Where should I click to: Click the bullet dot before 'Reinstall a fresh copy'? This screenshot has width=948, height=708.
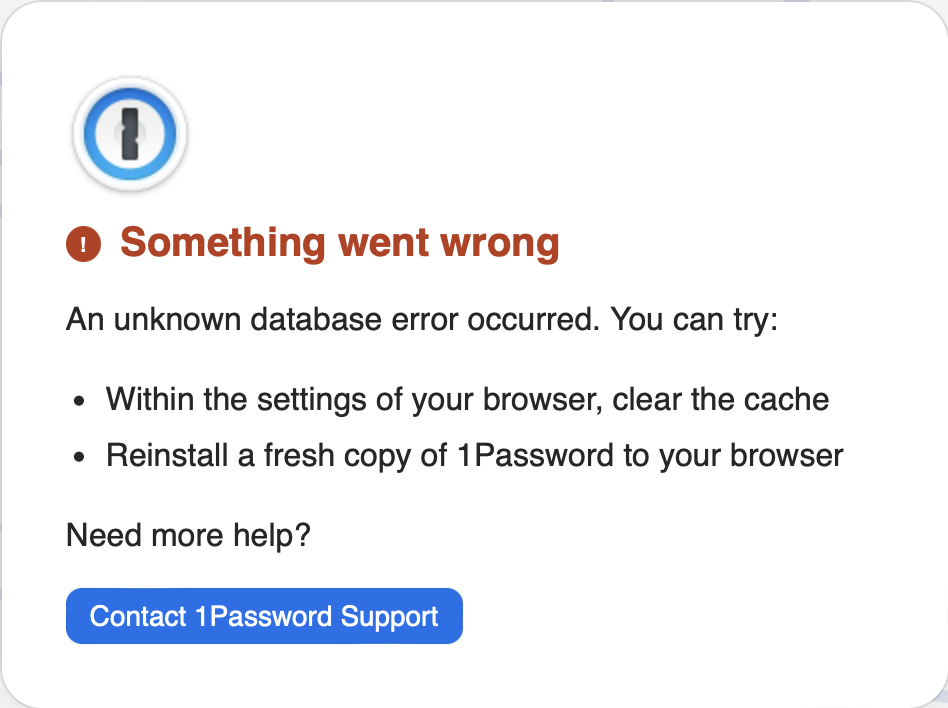tap(80, 458)
